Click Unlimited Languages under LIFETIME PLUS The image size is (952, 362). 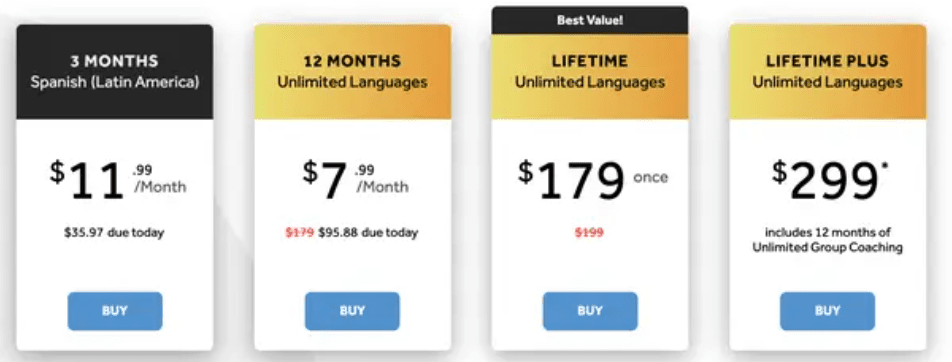828,82
